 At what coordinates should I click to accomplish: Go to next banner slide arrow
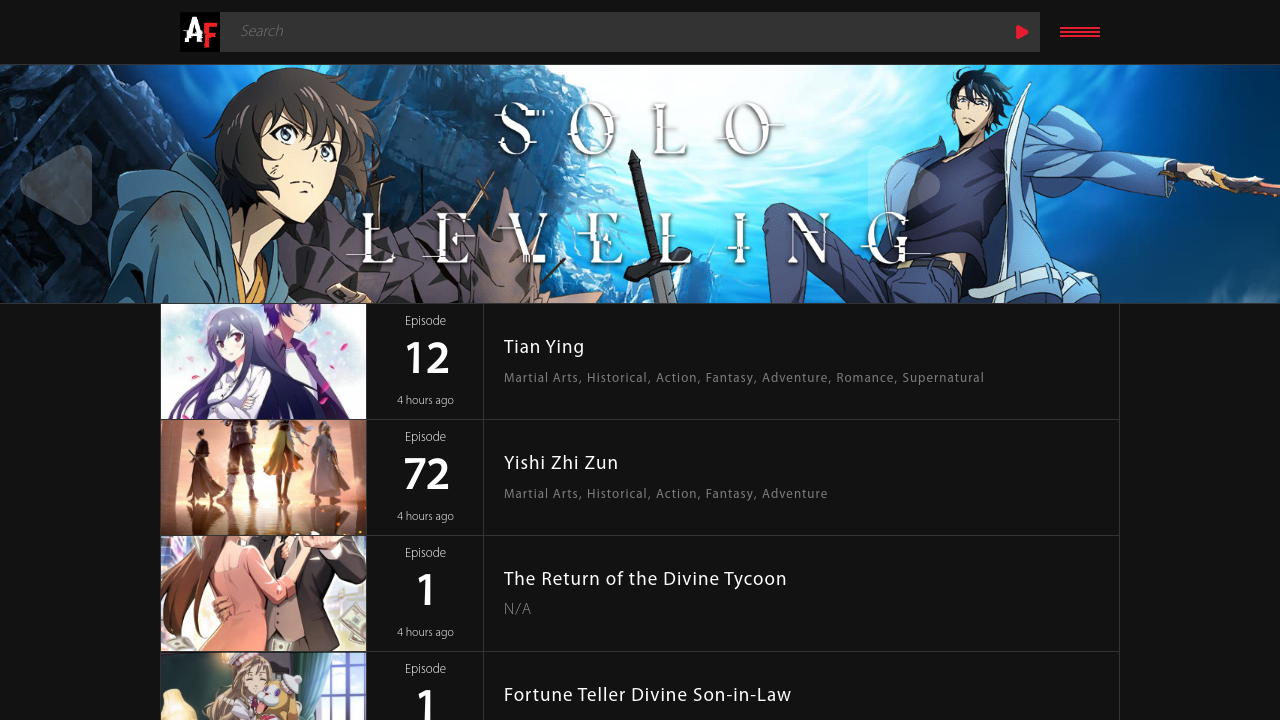click(905, 185)
